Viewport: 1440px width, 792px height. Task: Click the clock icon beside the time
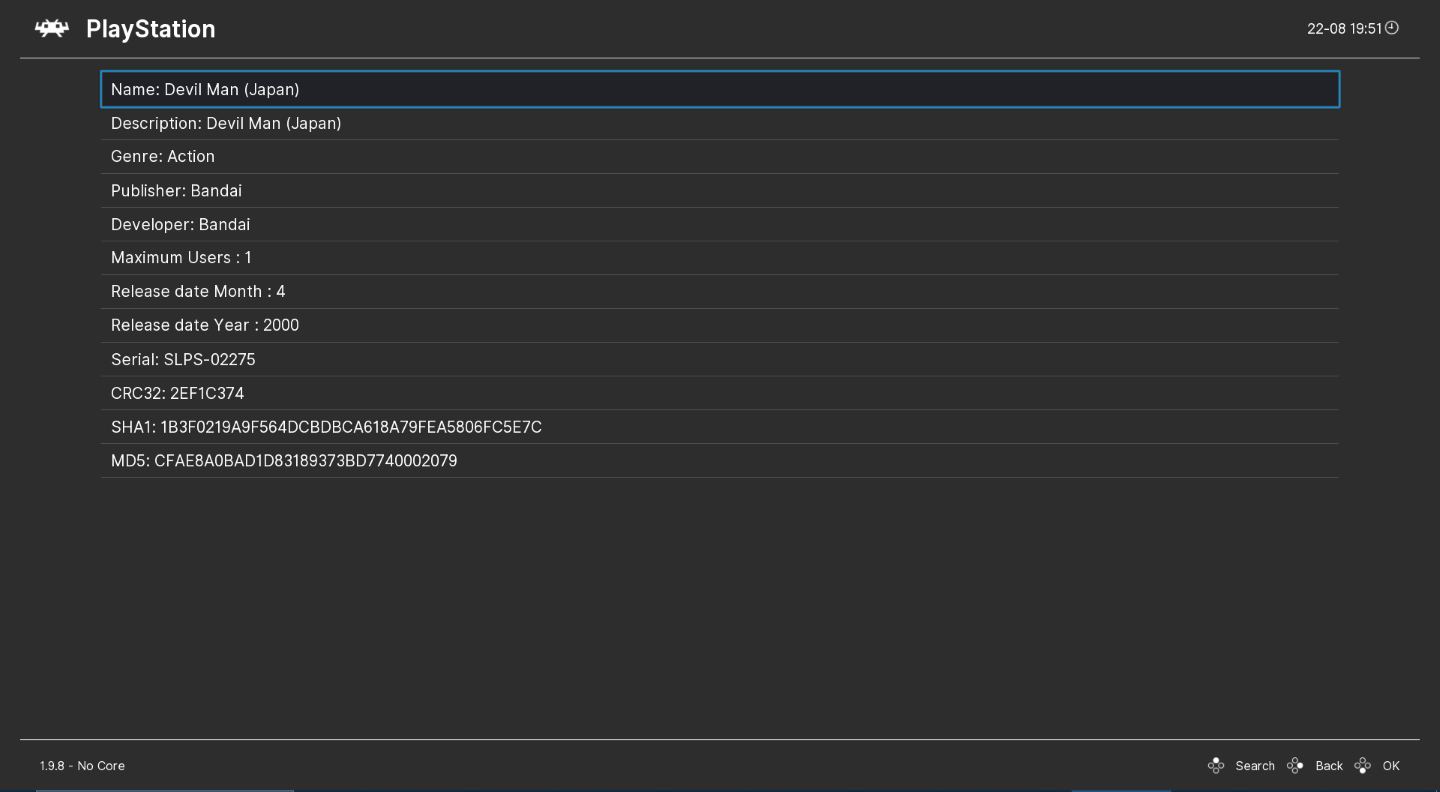point(1392,28)
